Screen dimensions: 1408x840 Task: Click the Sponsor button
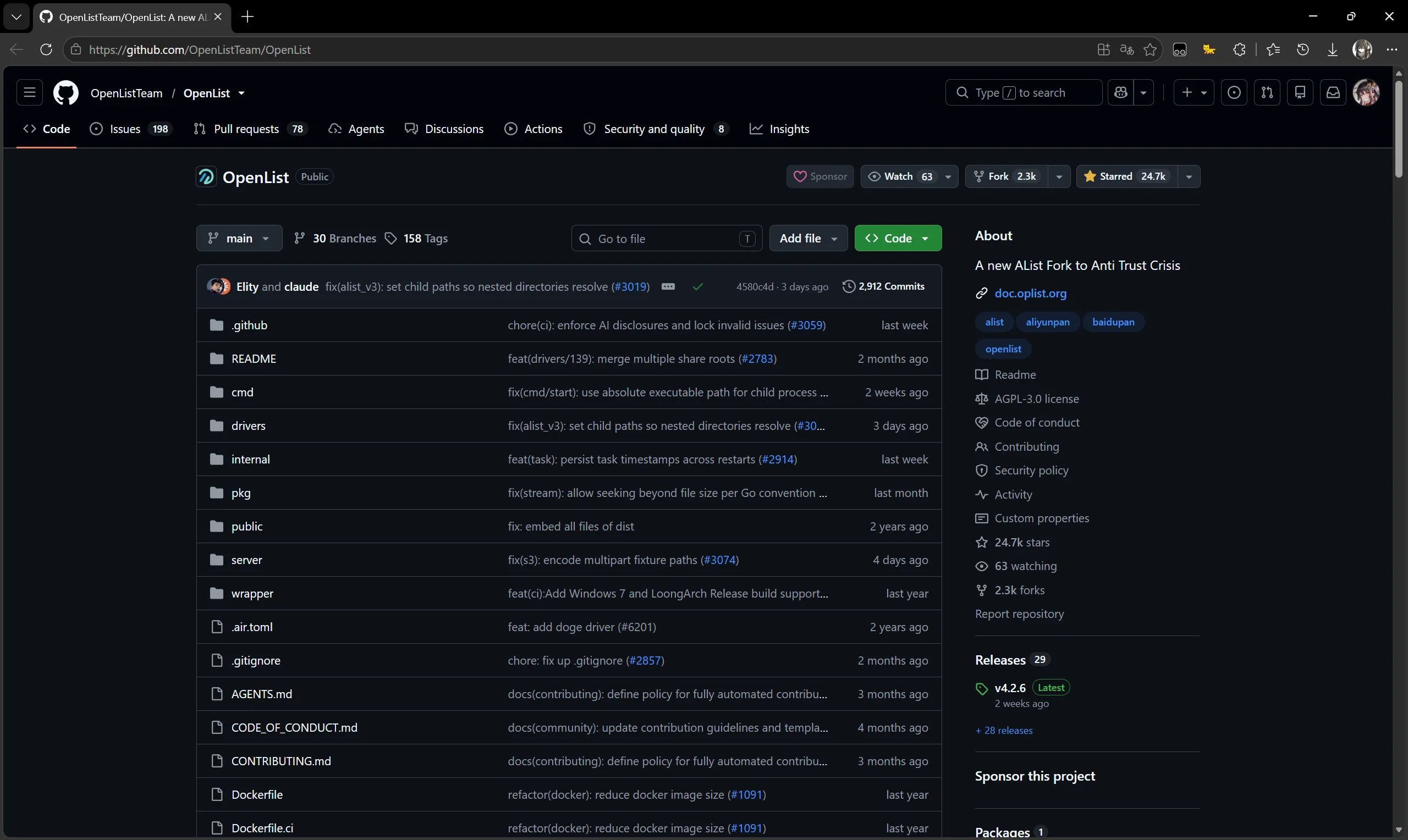[820, 176]
